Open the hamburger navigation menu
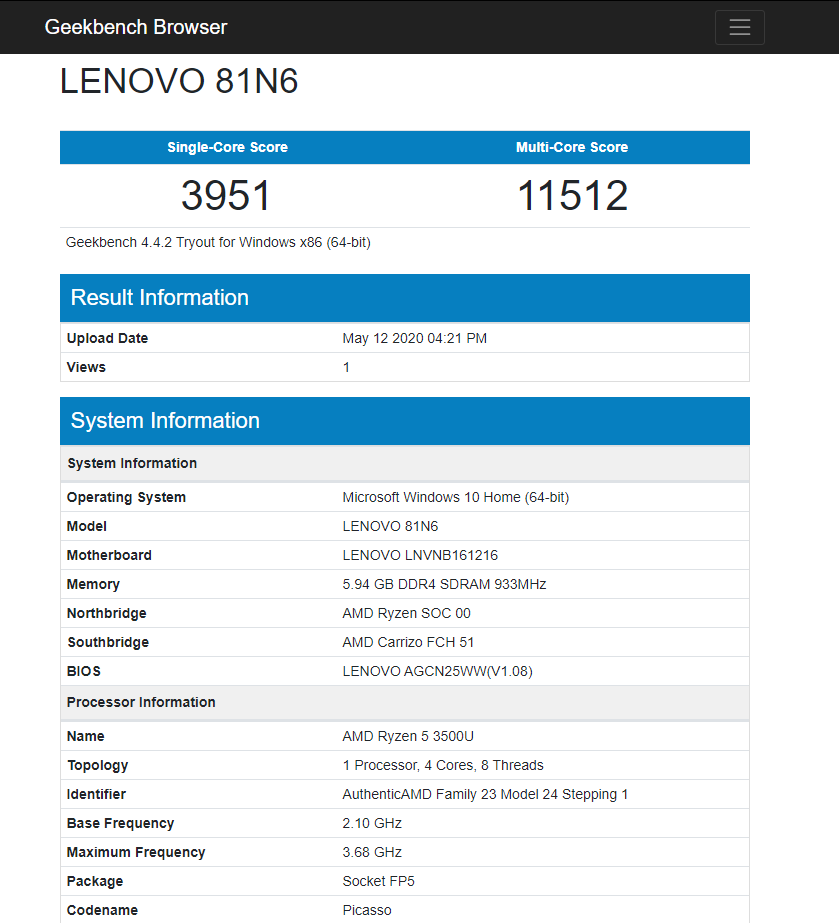The width and height of the screenshot is (839, 923). tap(739, 27)
